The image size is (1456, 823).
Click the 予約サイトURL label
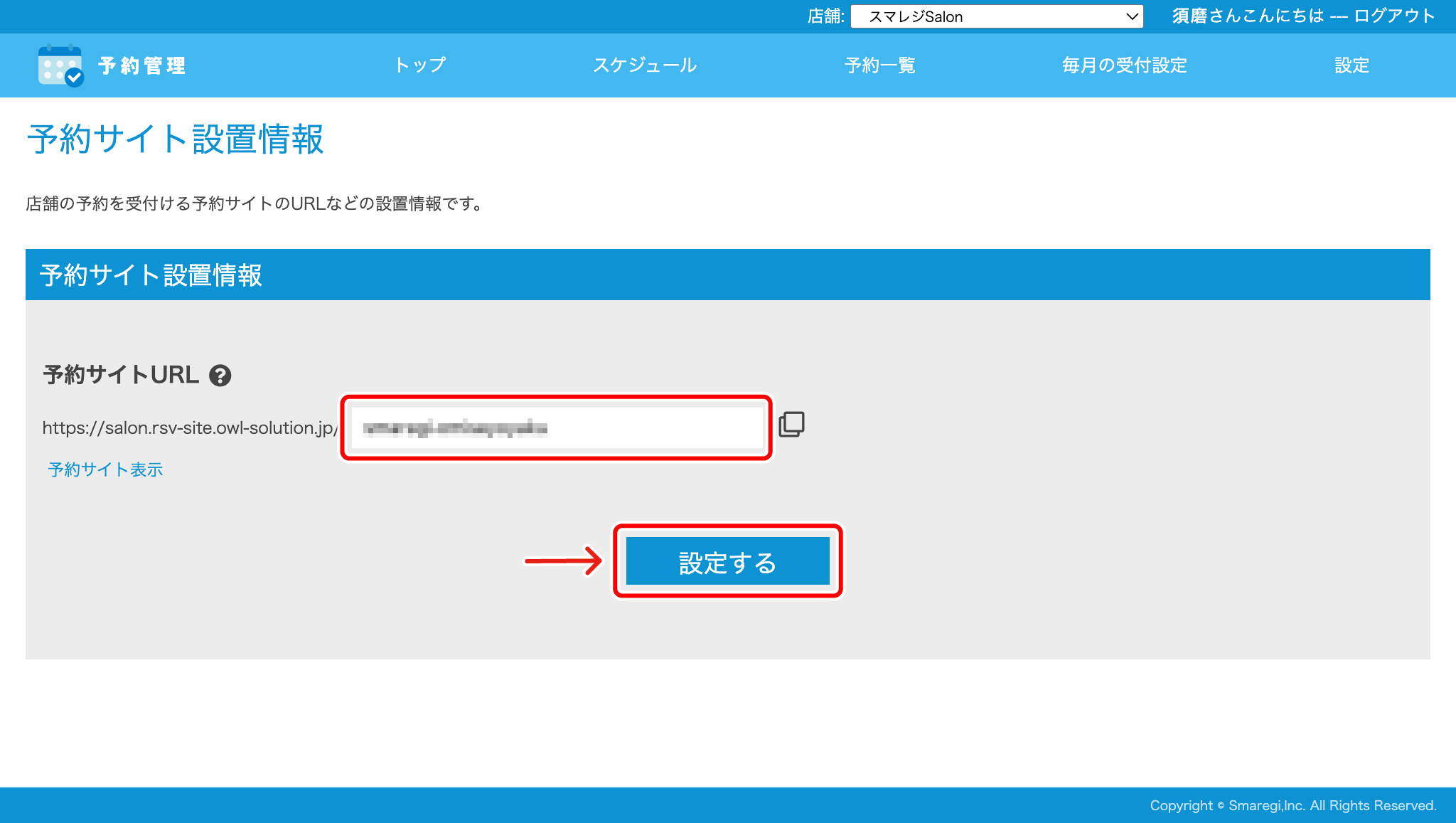click(x=121, y=375)
